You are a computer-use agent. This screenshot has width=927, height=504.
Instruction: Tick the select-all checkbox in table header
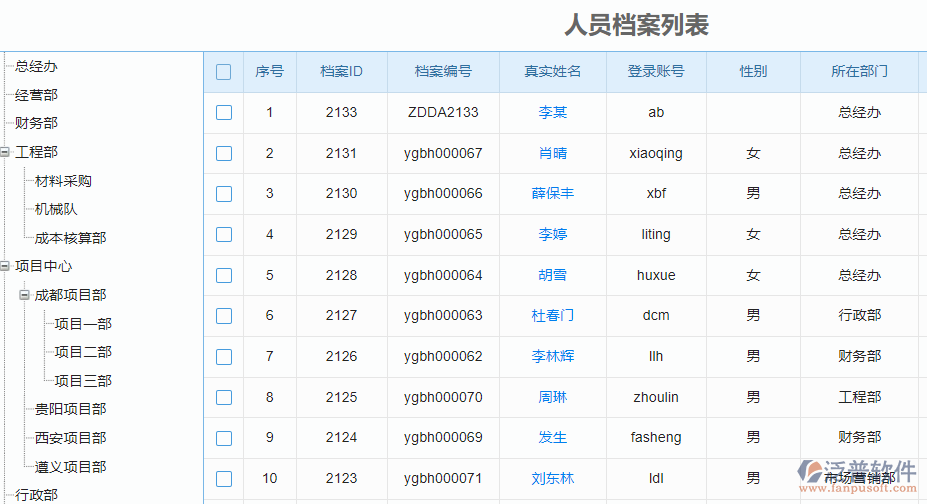coord(223,72)
